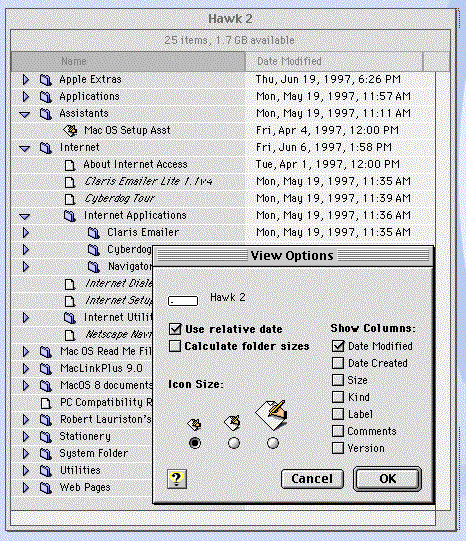The width and height of the screenshot is (466, 541).
Task: Enable the Comments column checkbox
Action: pyautogui.click(x=338, y=431)
